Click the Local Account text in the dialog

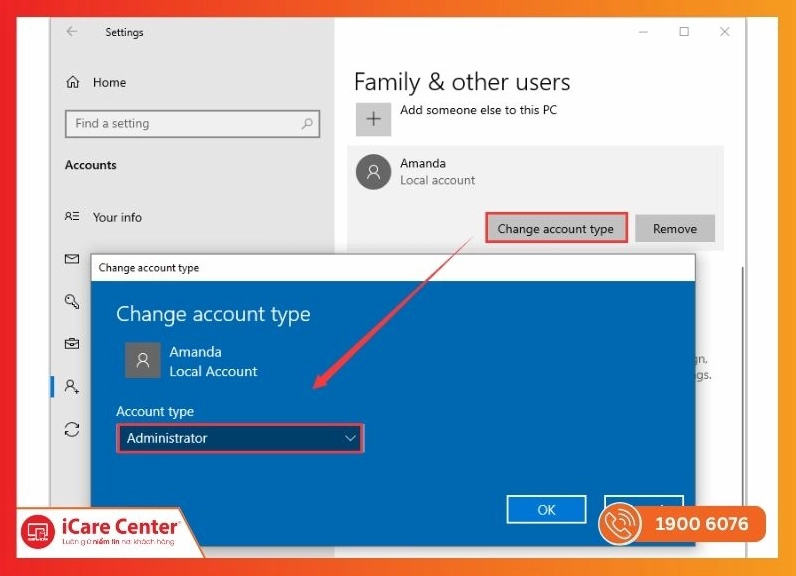[213, 371]
